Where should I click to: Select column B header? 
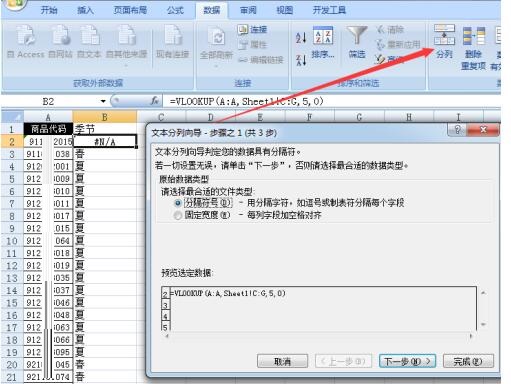[x=105, y=117]
